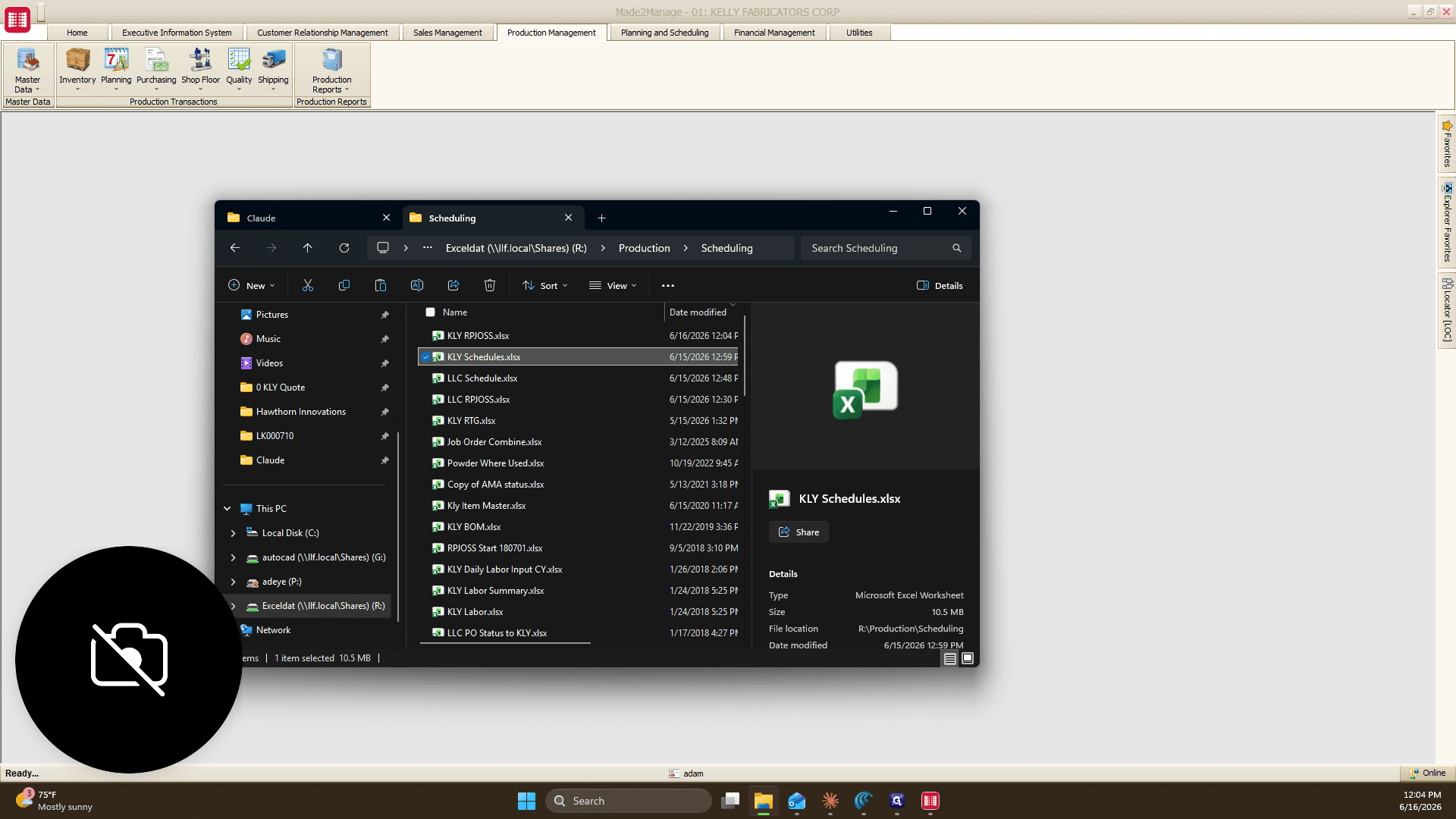Toggle the Details pane button
The image size is (1456, 819).
(940, 285)
